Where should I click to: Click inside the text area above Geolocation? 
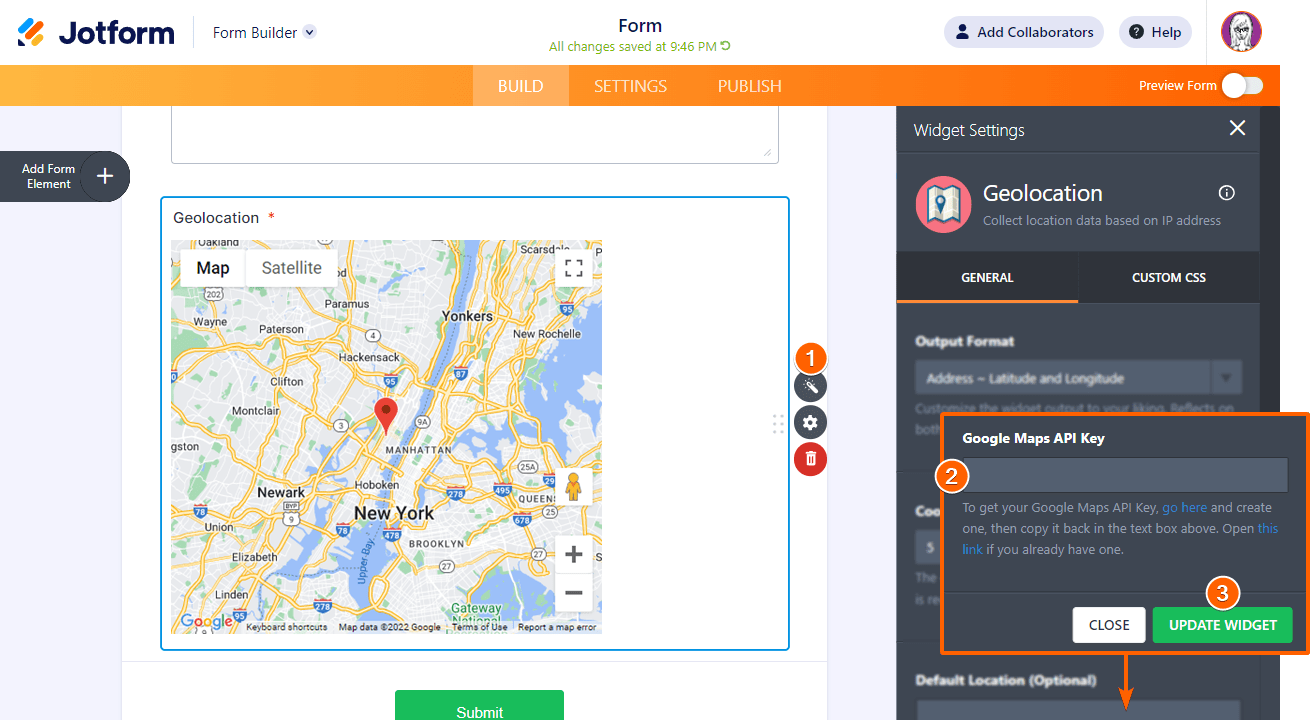click(x=475, y=135)
